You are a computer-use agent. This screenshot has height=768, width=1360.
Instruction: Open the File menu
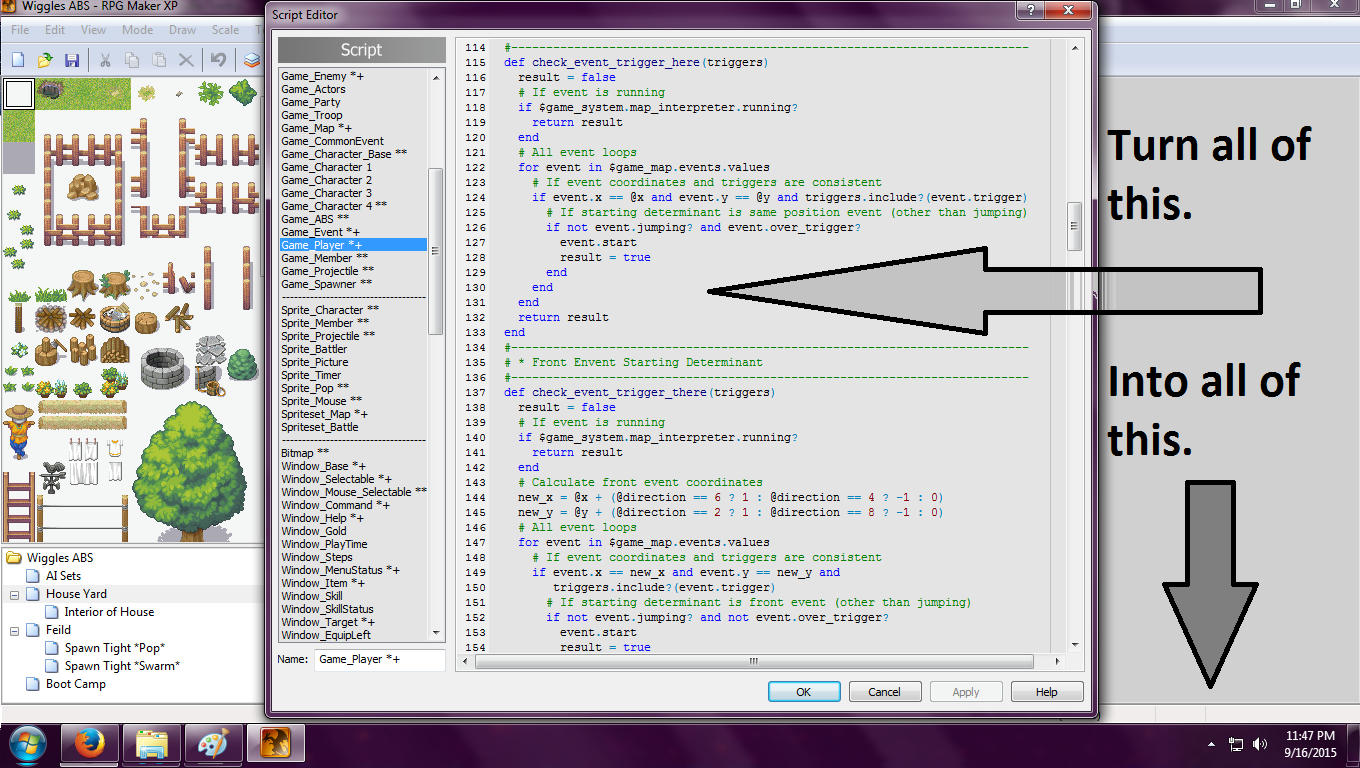click(x=18, y=30)
